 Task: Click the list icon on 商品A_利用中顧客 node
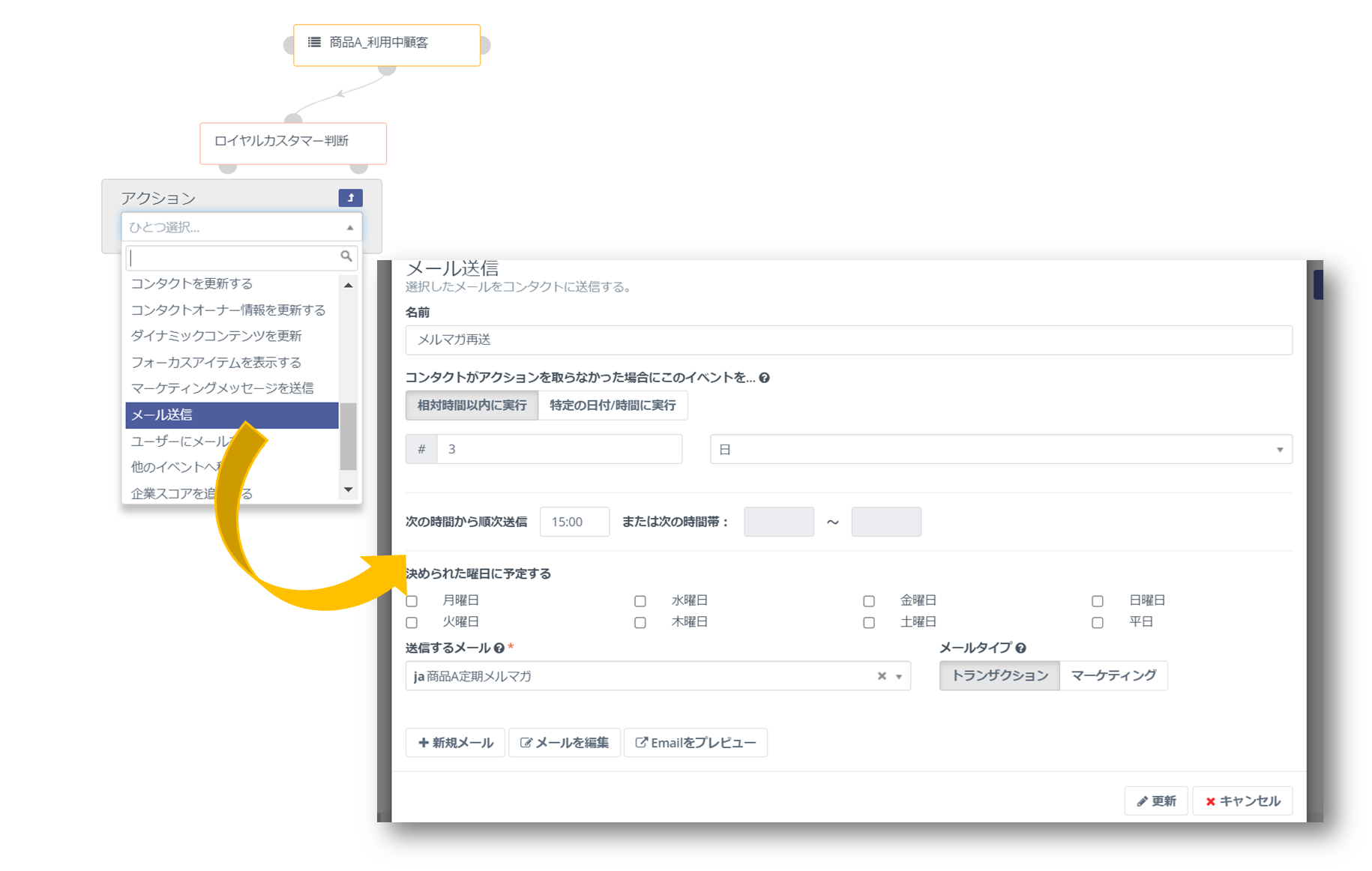point(315,43)
